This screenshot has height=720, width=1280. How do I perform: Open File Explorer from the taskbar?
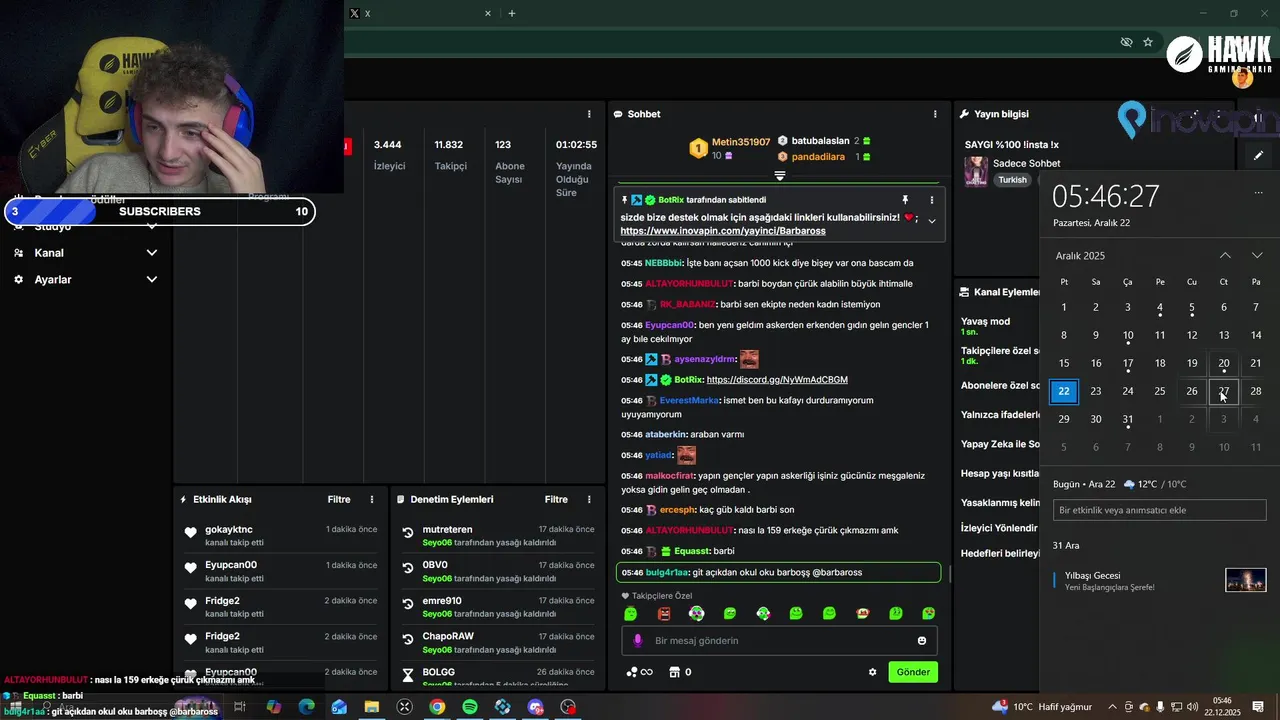click(371, 707)
